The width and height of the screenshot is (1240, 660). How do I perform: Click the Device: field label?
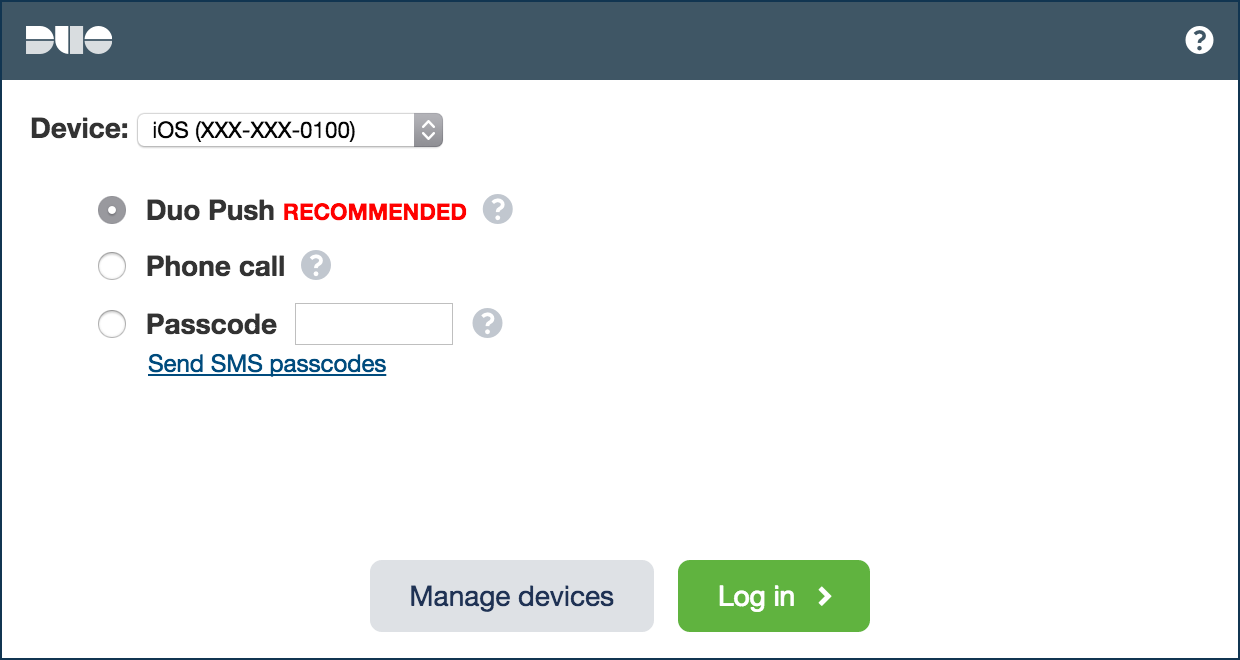pyautogui.click(x=80, y=129)
